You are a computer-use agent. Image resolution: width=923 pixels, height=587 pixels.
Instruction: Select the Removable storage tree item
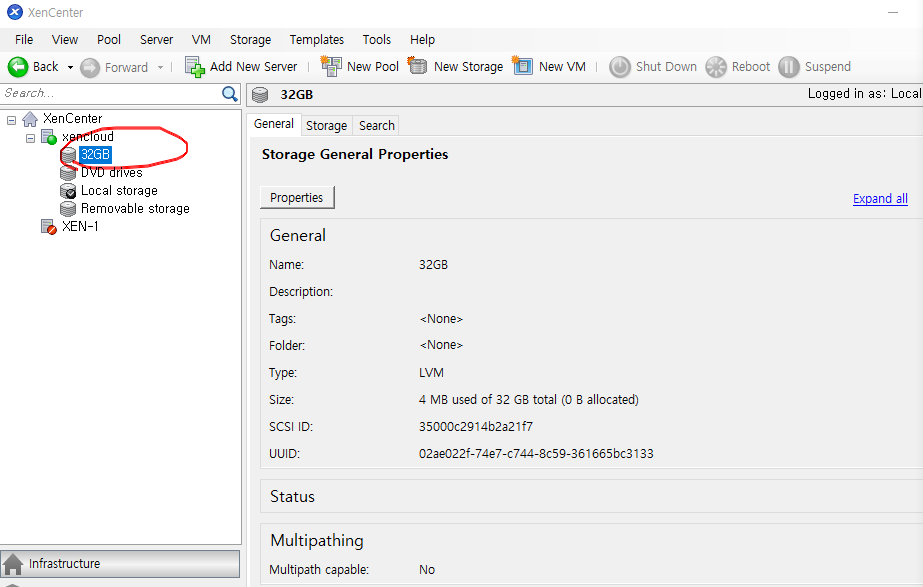tap(135, 208)
